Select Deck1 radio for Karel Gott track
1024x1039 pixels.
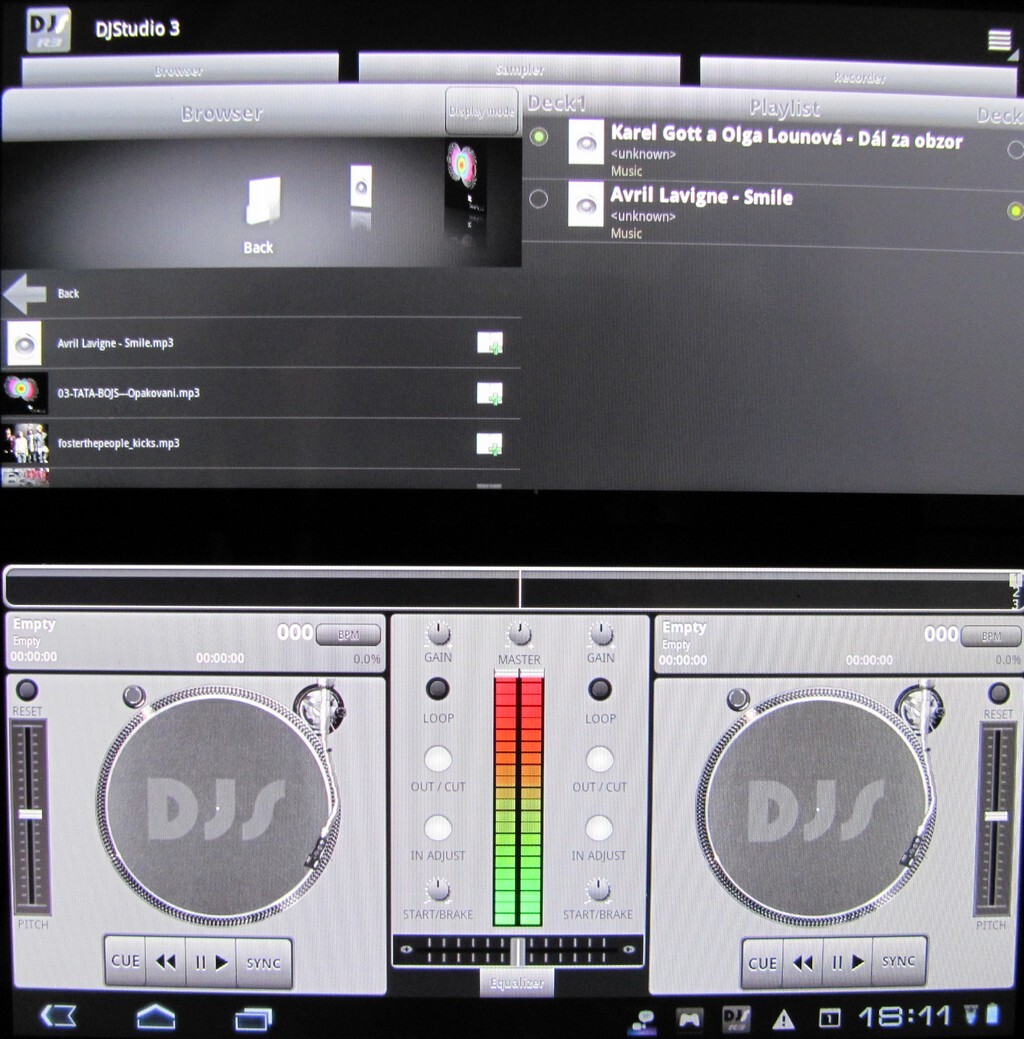click(539, 138)
